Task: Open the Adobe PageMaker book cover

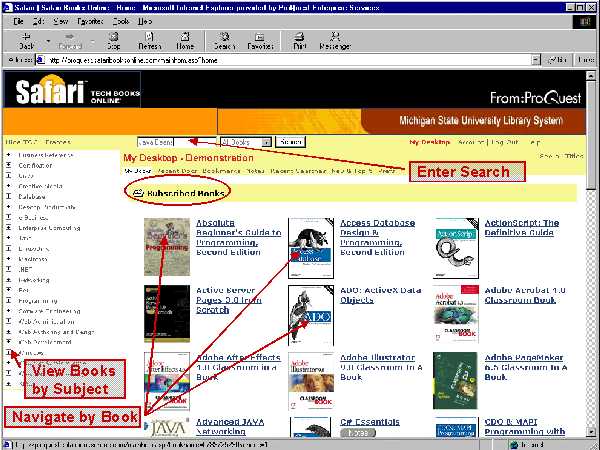Action: 455,380
